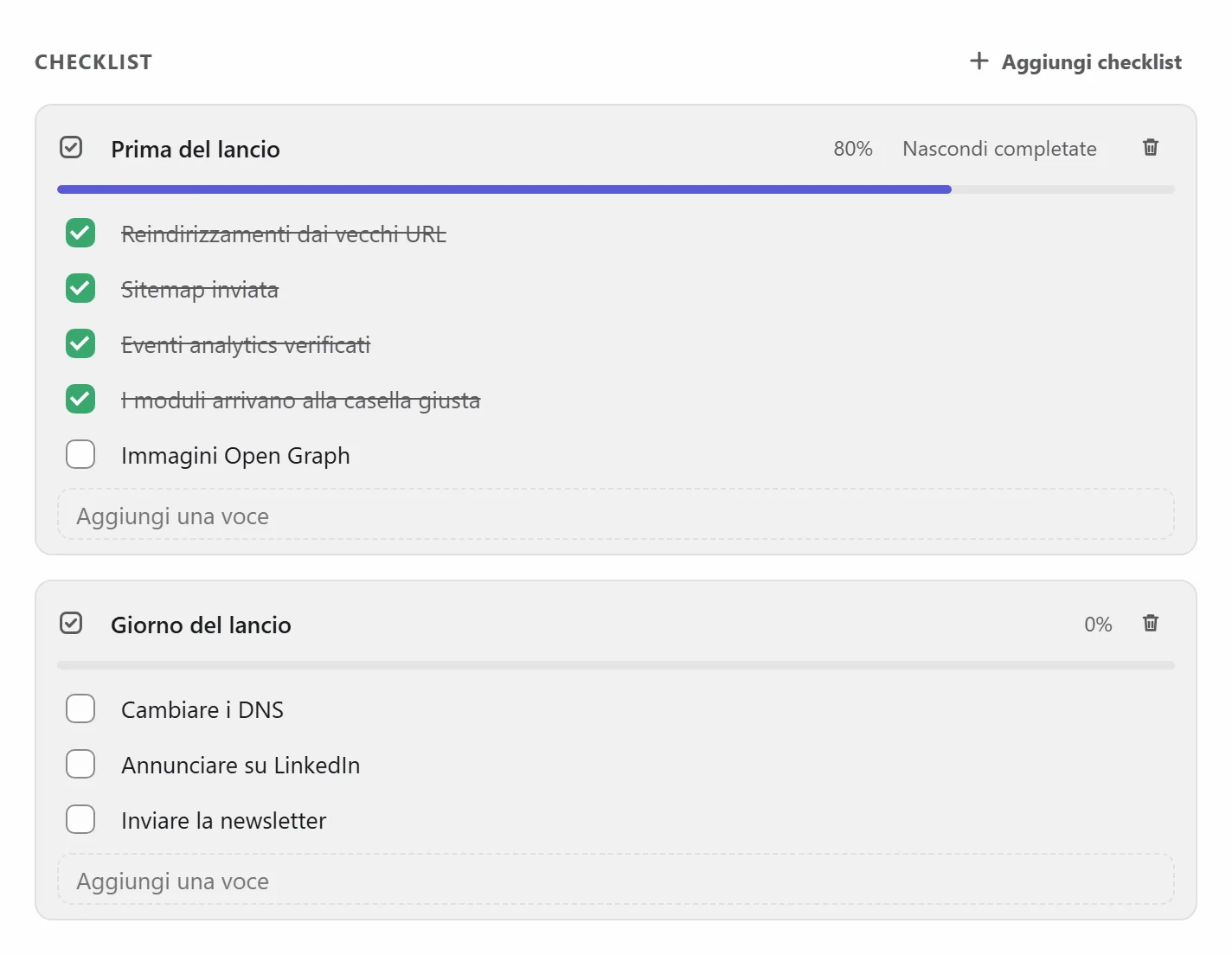Click the checklist icon beside Prima del lancio
This screenshot has width=1232, height=955.
(x=71, y=148)
